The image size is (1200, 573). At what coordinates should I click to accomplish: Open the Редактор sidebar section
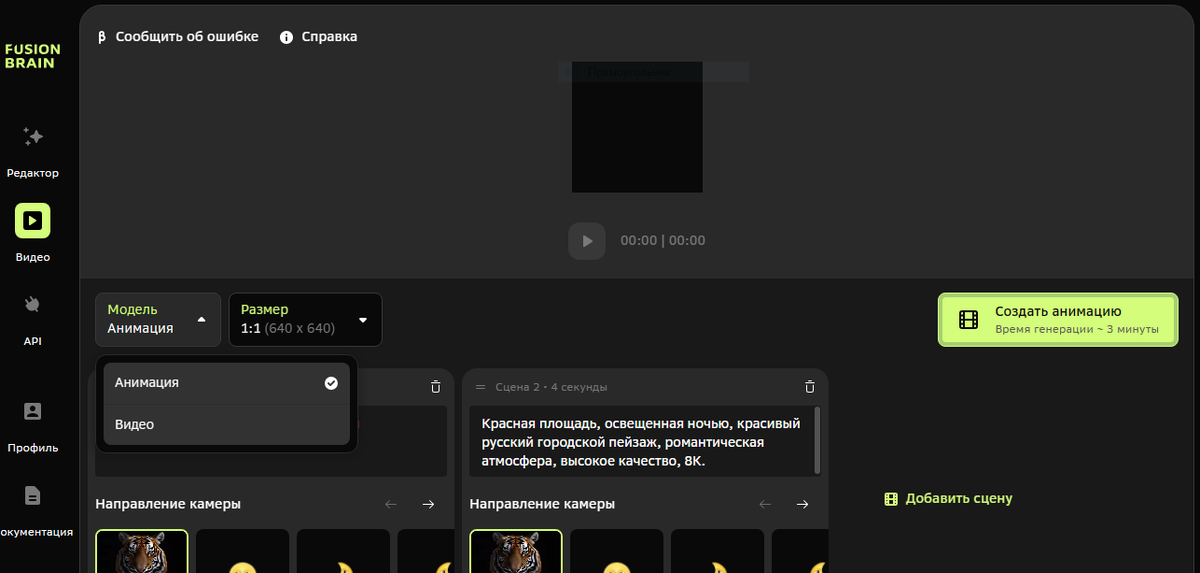(32, 152)
